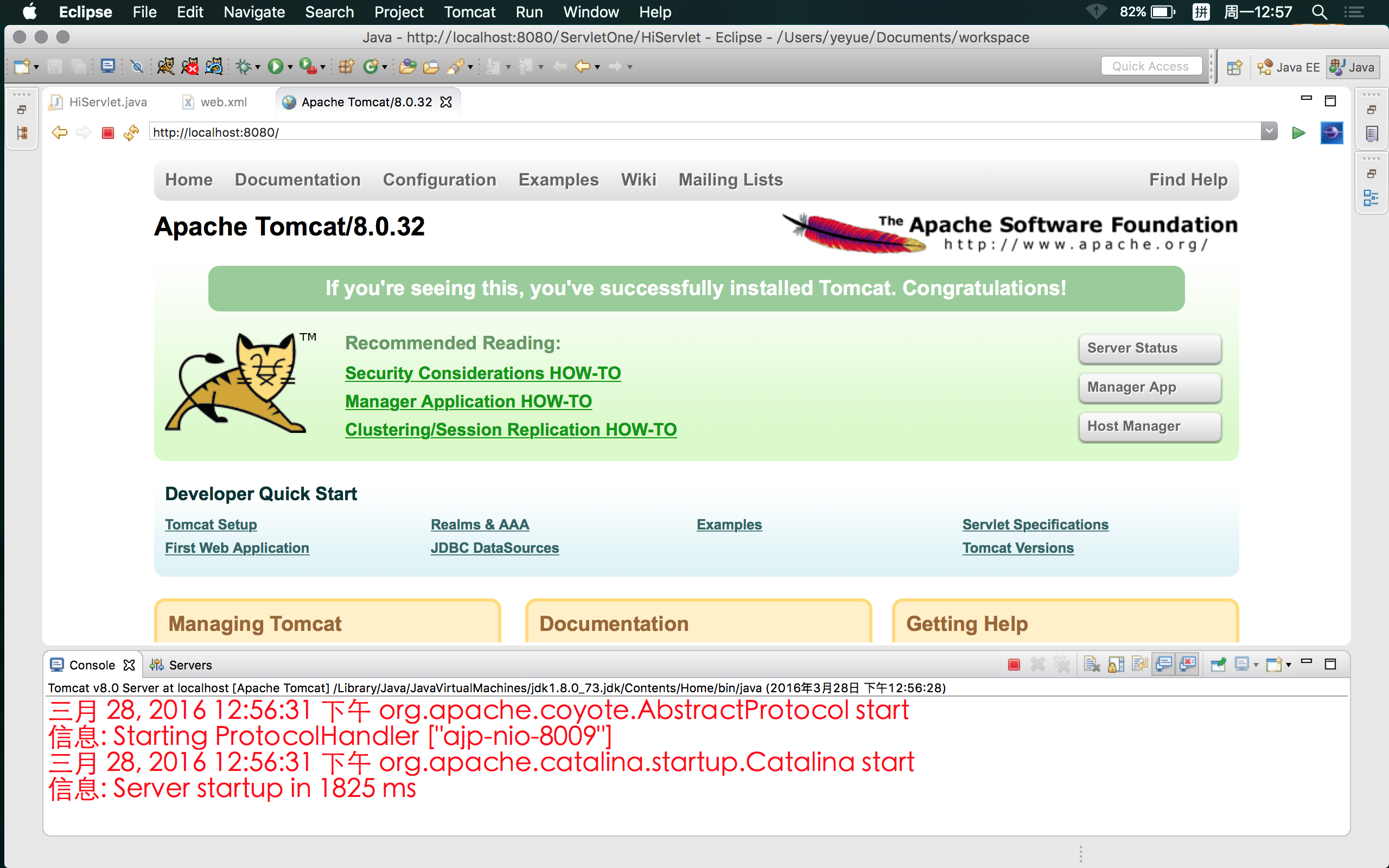Image resolution: width=1389 pixels, height=868 pixels.
Task: Click the browser refresh icon in Eclipse
Action: coord(131,132)
